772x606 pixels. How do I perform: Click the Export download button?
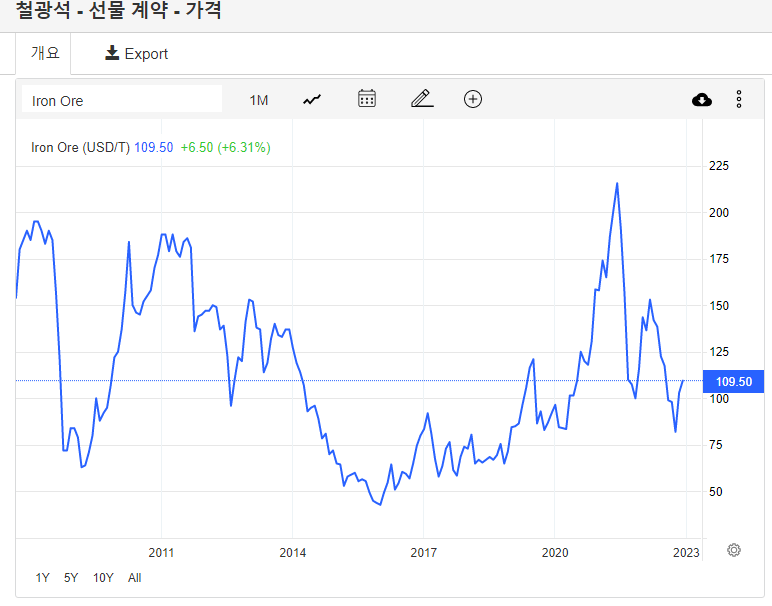(x=136, y=53)
